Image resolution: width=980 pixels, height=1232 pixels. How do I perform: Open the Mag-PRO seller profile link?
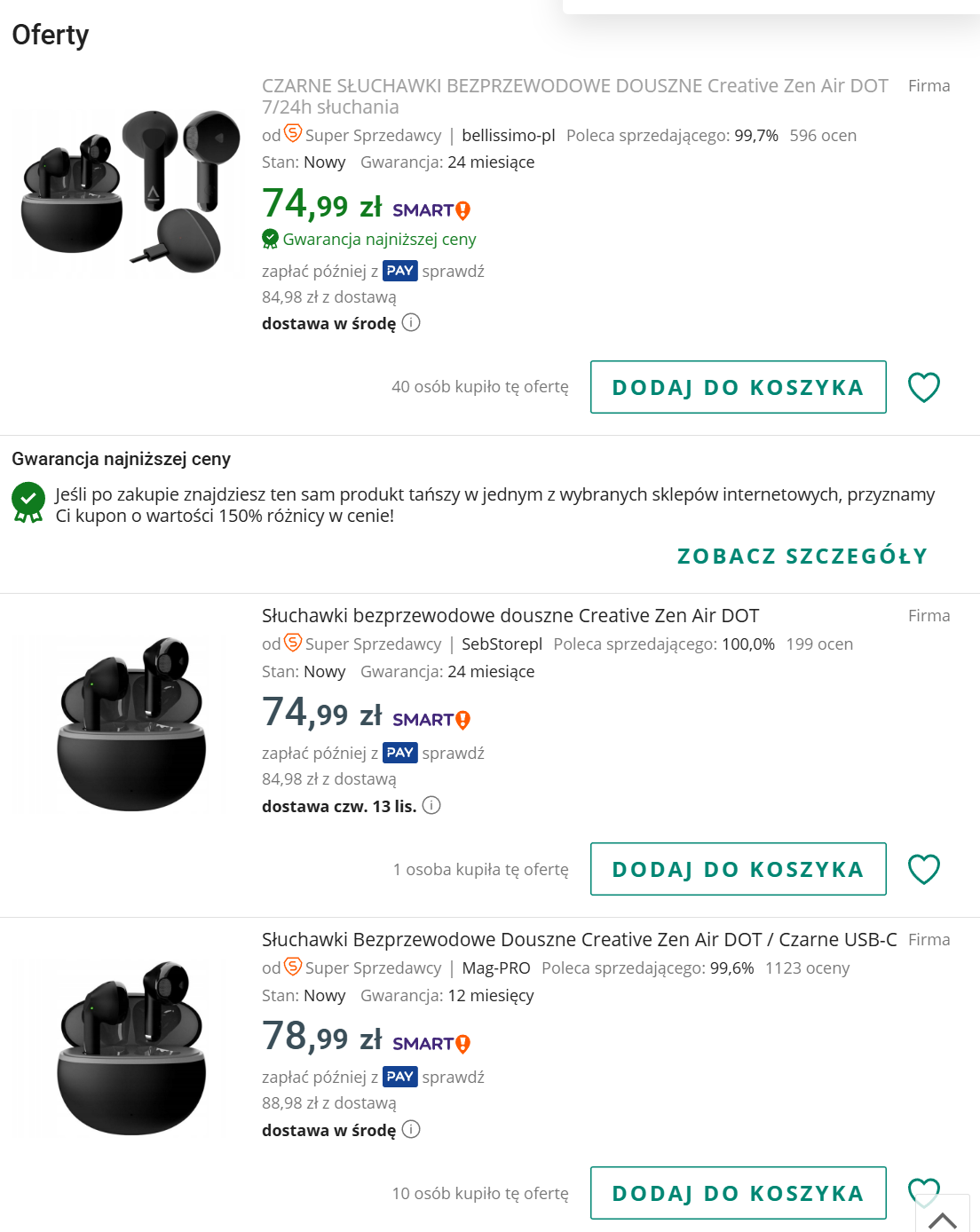[495, 968]
